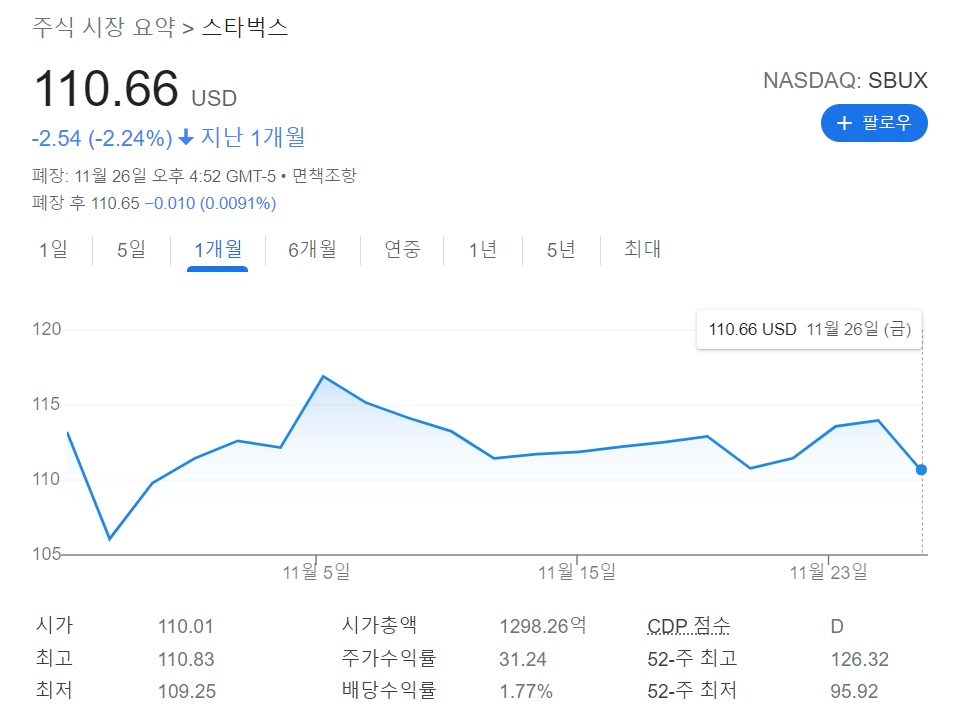Select the 1개월 time range tab
Viewport: 965px width, 723px height.
[218, 250]
